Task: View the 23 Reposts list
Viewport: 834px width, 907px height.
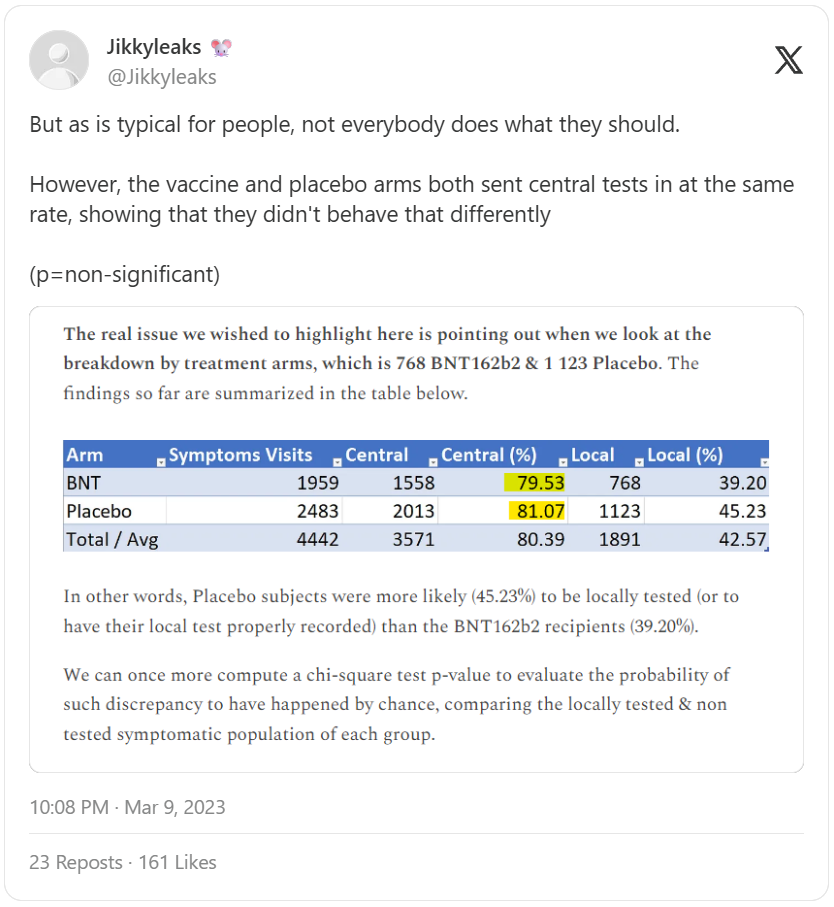Action: [x=76, y=862]
